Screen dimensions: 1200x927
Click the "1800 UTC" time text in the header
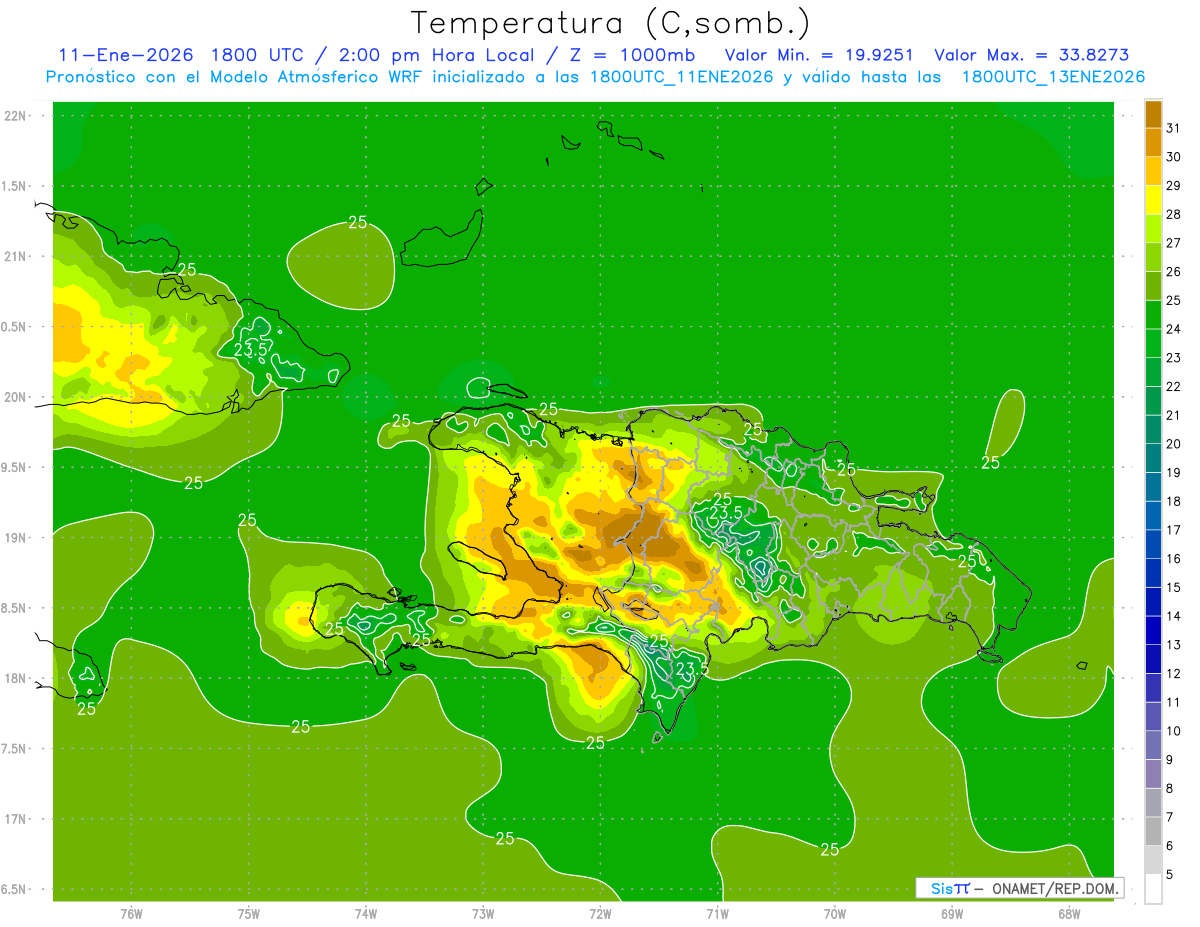tap(258, 55)
